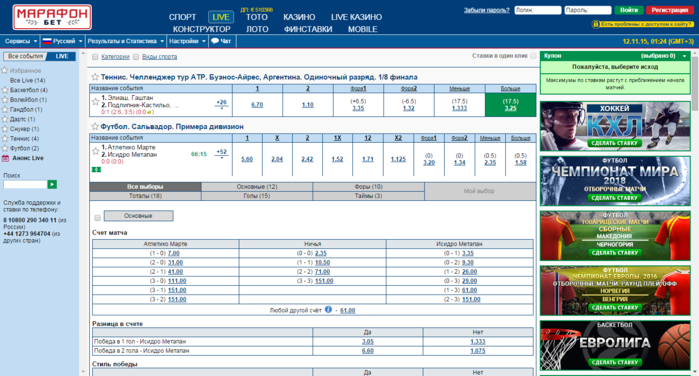Collapse the +52 markets for football match

coord(222,153)
